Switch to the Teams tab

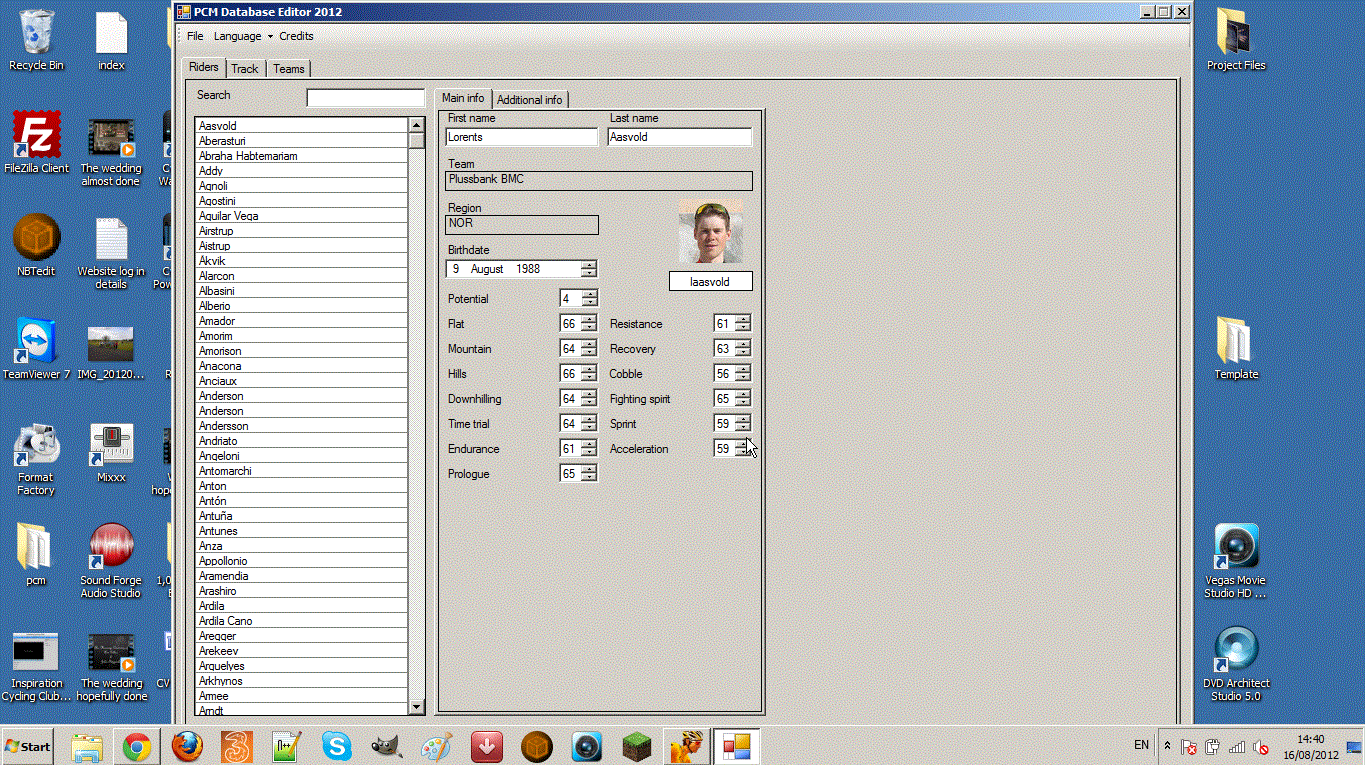[x=289, y=69]
